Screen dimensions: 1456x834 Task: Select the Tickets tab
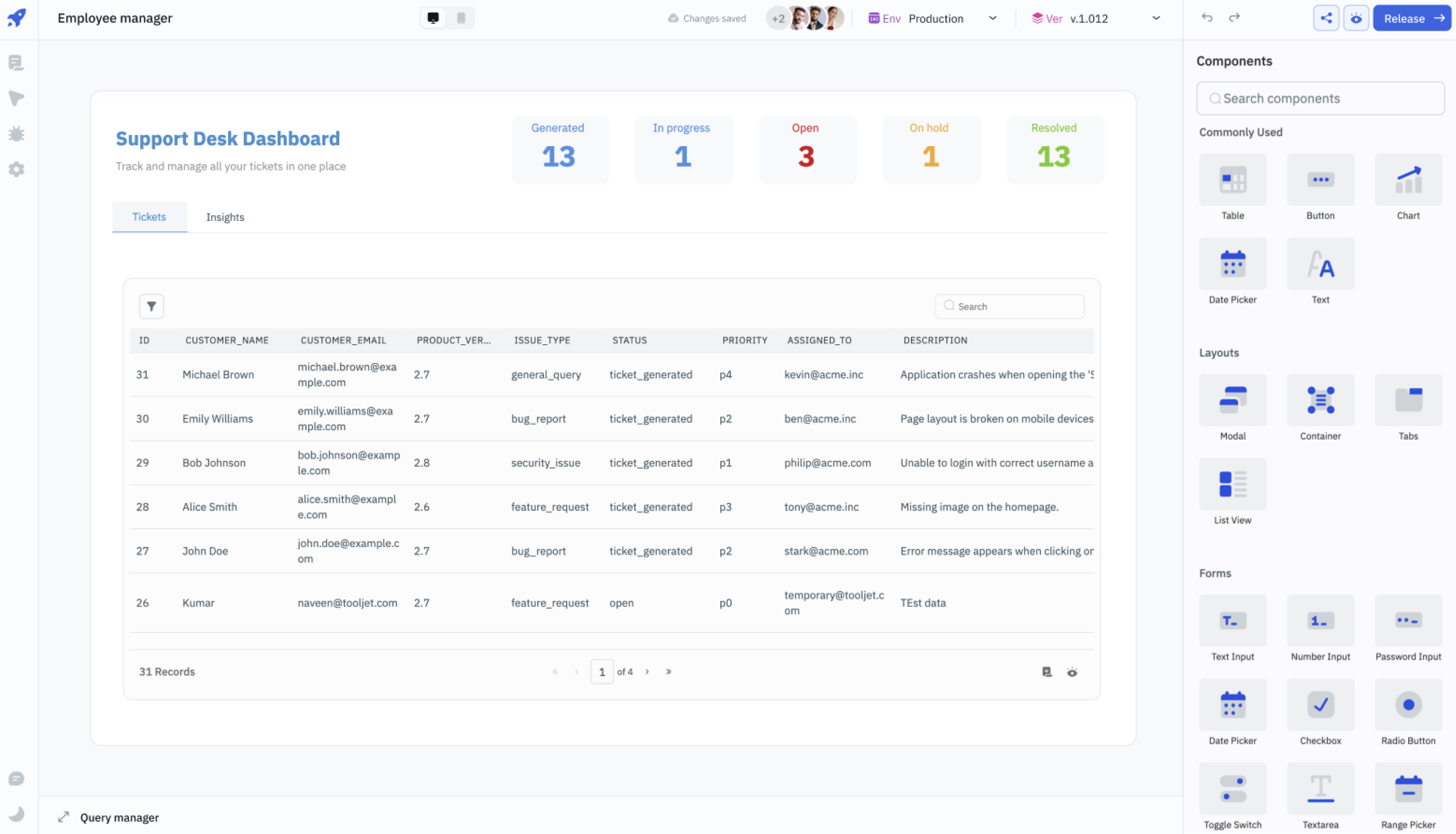tap(149, 216)
